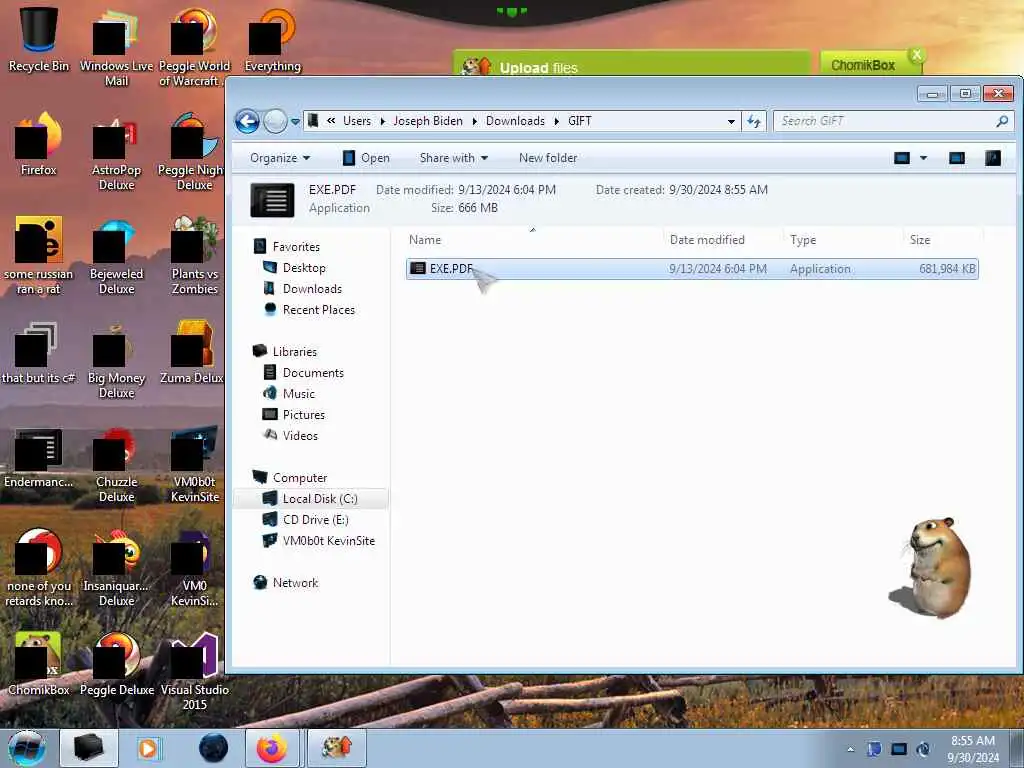This screenshot has width=1024, height=768.
Task: Click Firefox on the taskbar
Action: [272, 748]
